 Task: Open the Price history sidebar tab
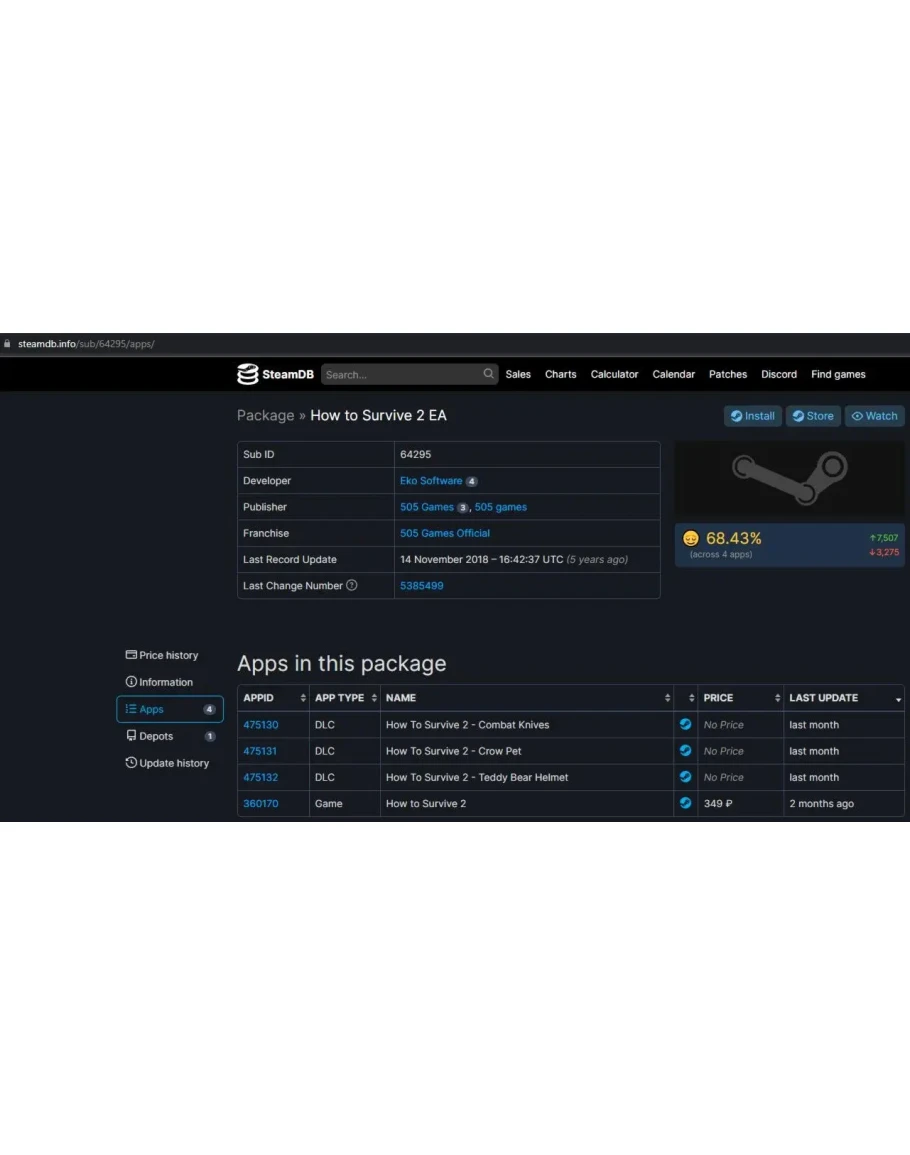point(162,656)
